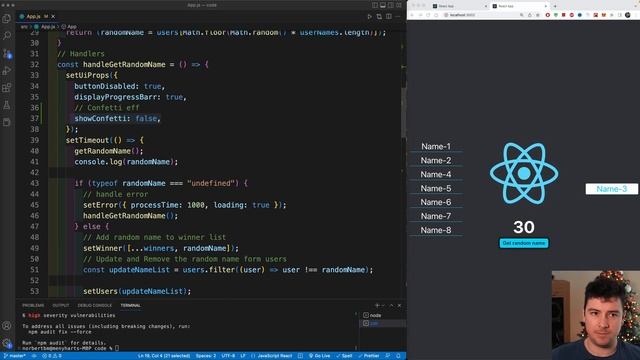Click Name-4 in the browser name list
This screenshot has height=360, width=640.
click(x=436, y=175)
